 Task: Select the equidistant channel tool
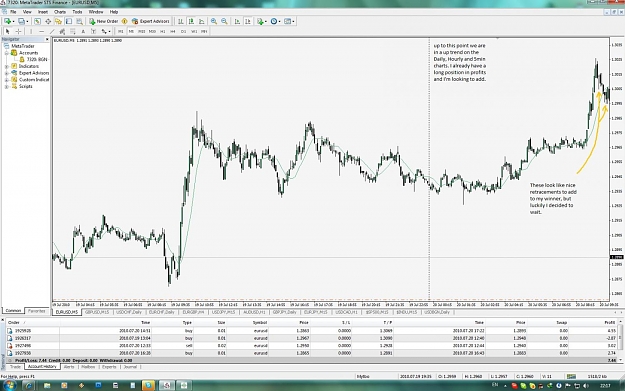click(62, 31)
